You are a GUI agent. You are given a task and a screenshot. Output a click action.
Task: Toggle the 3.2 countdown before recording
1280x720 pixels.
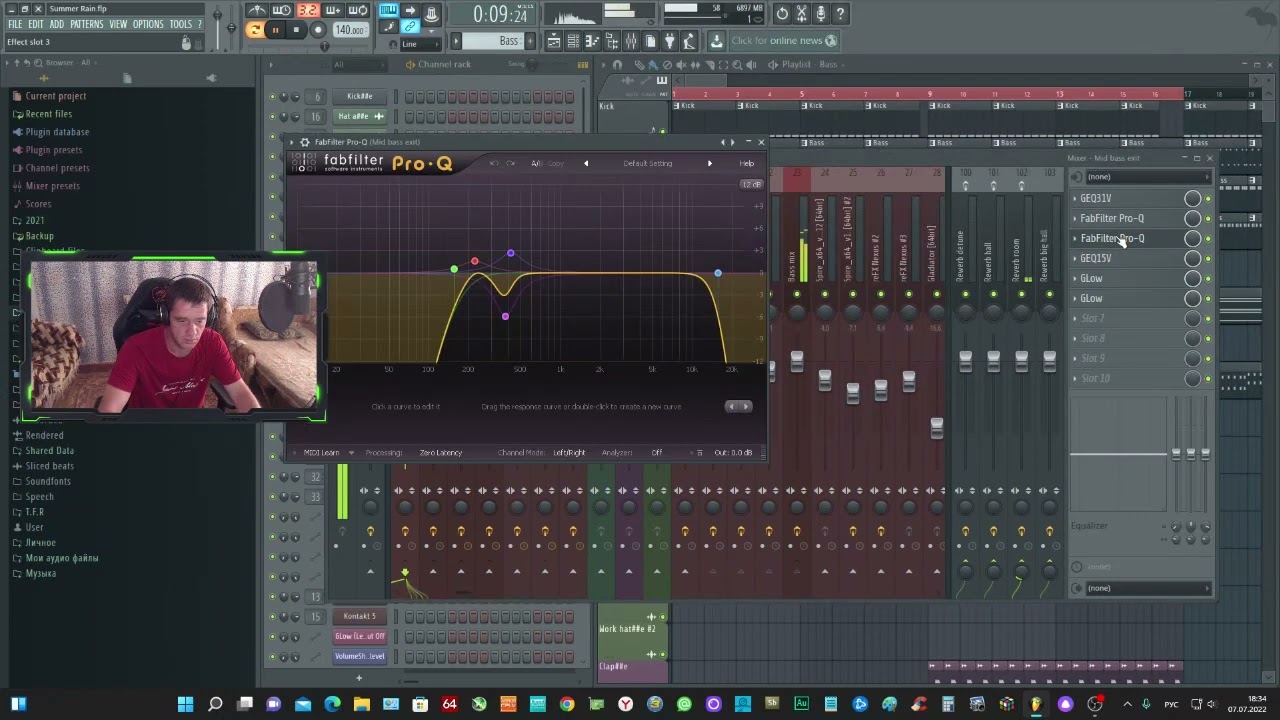307,11
